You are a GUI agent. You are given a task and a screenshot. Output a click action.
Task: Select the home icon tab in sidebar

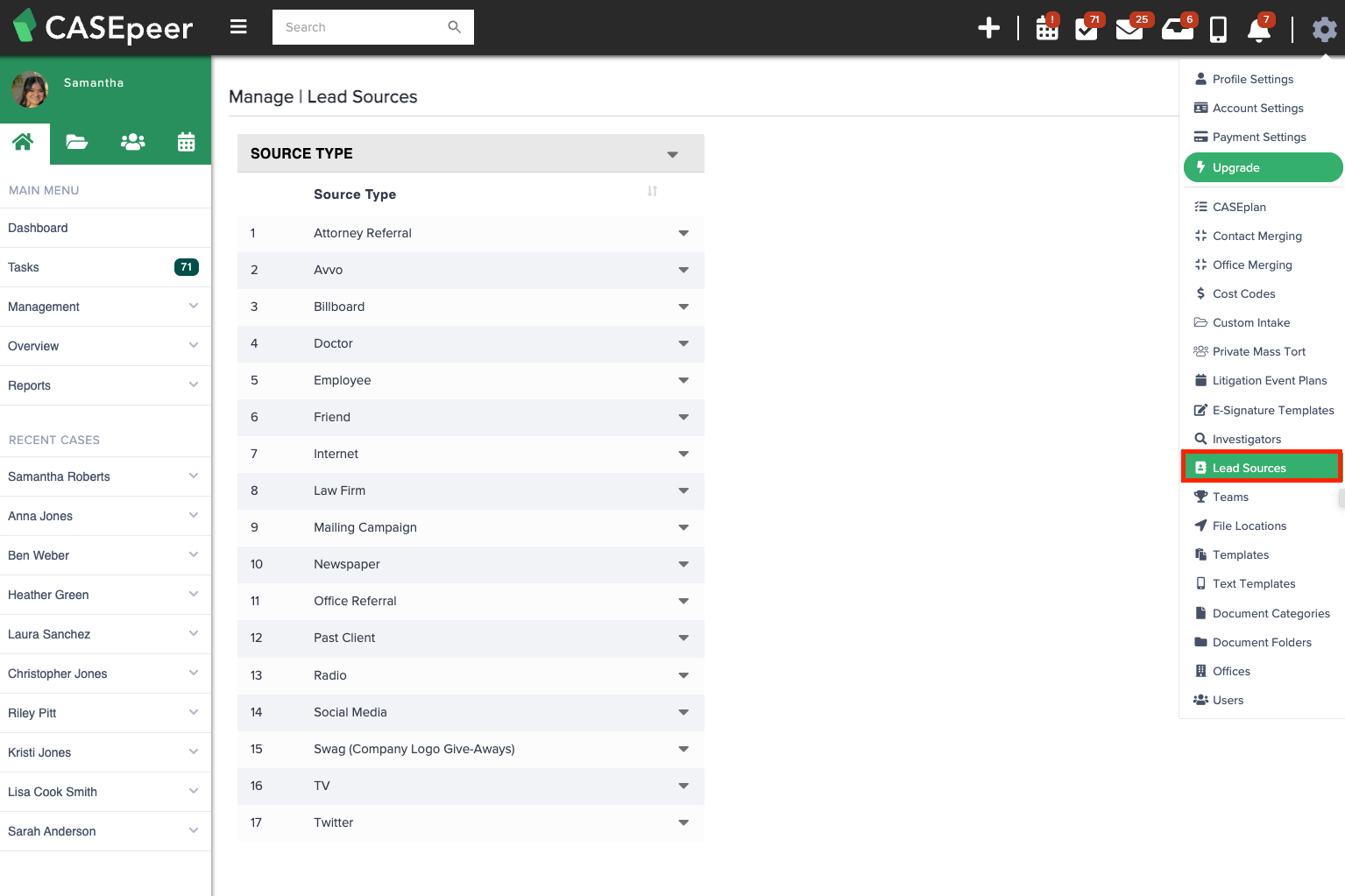click(24, 142)
